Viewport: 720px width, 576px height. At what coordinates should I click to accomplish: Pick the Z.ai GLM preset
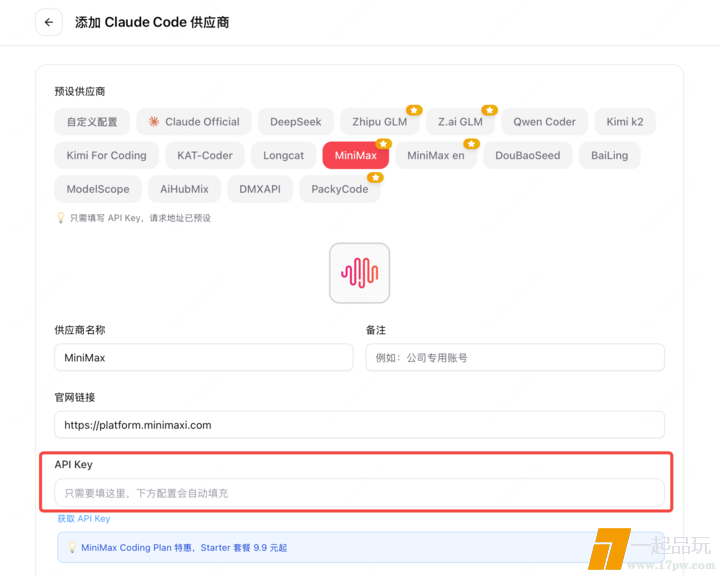click(459, 122)
